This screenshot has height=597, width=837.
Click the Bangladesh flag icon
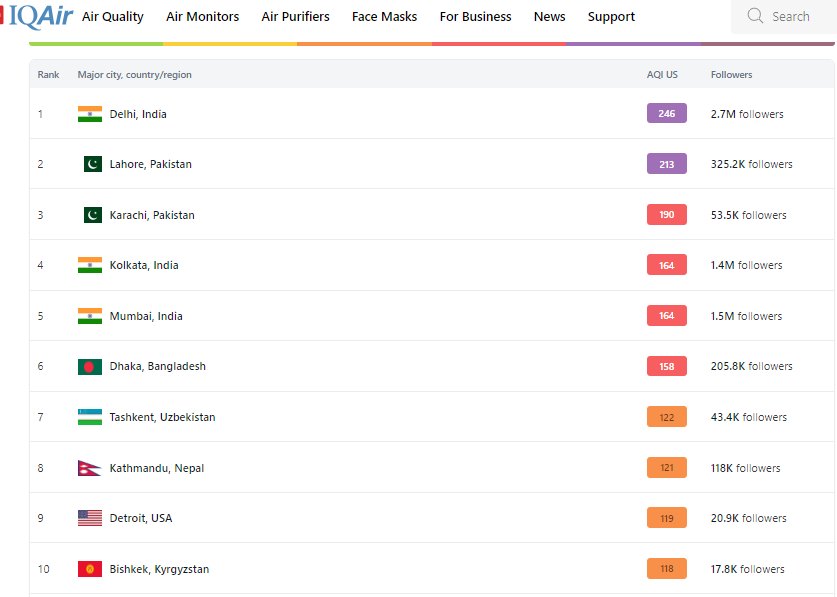pos(90,367)
